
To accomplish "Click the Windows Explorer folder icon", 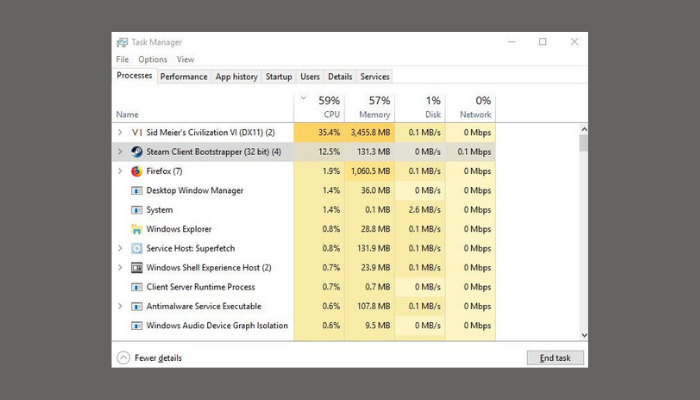I will coord(137,229).
